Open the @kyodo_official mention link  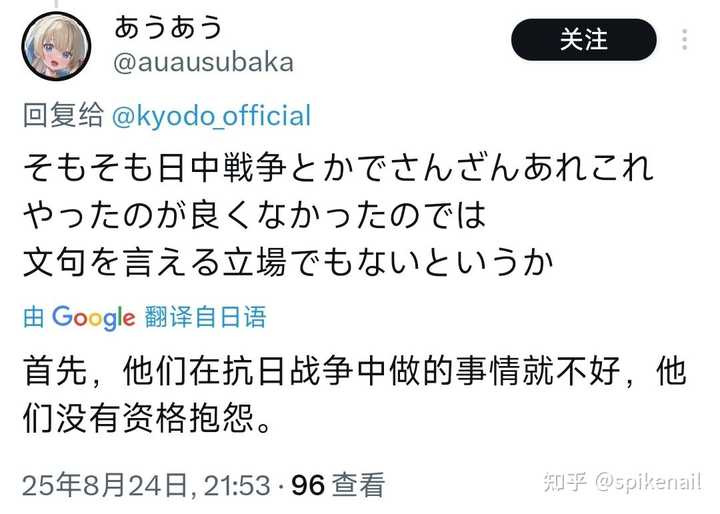pos(212,116)
